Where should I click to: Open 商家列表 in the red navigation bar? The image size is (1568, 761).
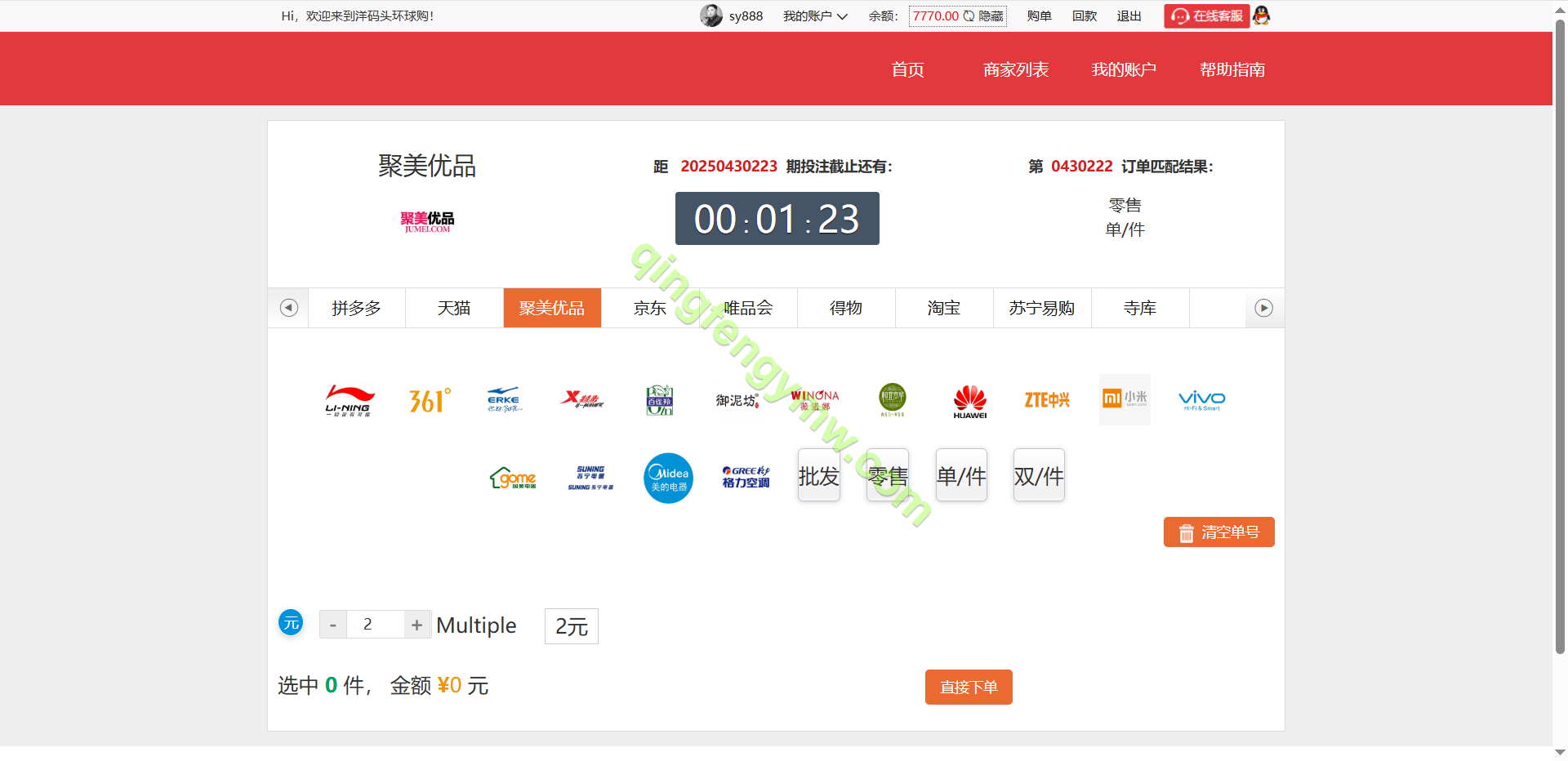pos(1016,69)
